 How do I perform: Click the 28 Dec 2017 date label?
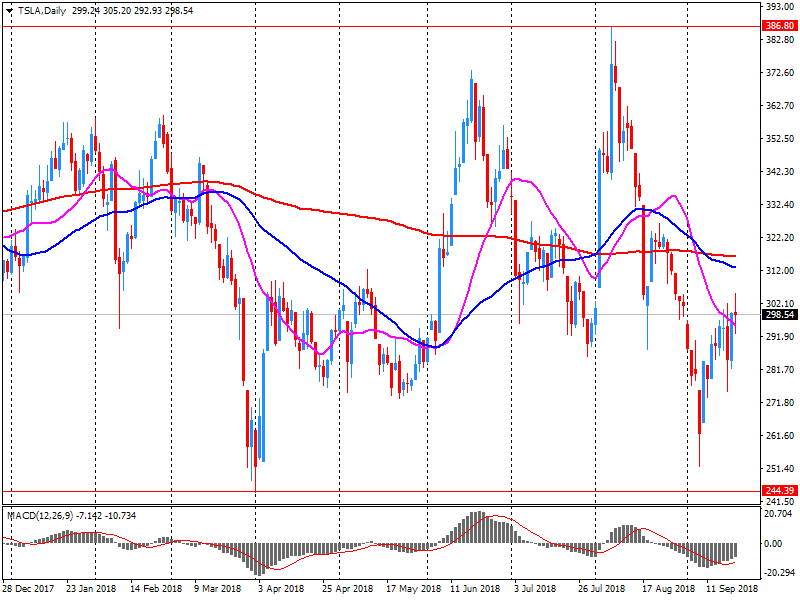click(30, 590)
